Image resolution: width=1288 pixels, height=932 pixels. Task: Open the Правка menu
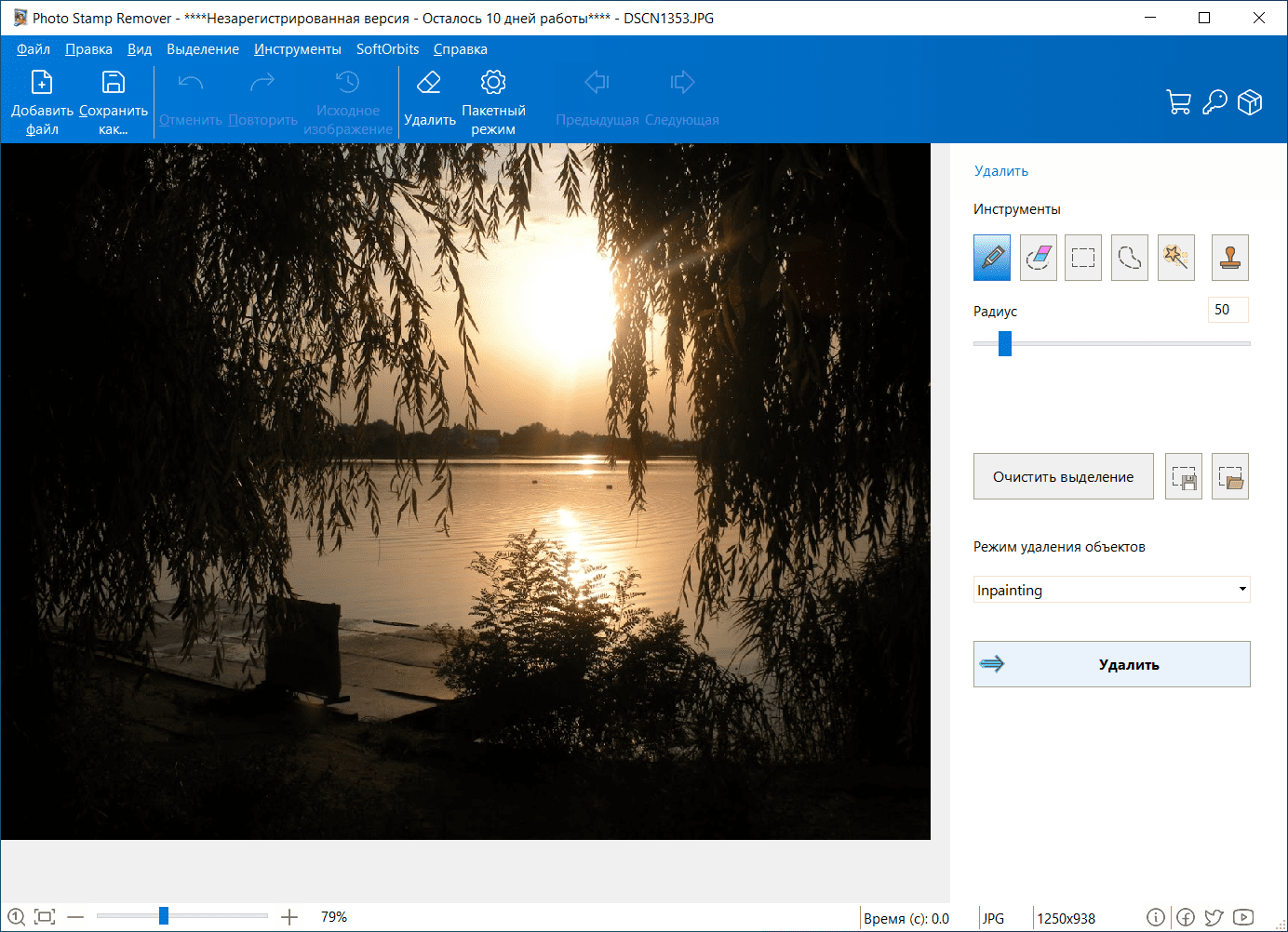click(x=88, y=49)
